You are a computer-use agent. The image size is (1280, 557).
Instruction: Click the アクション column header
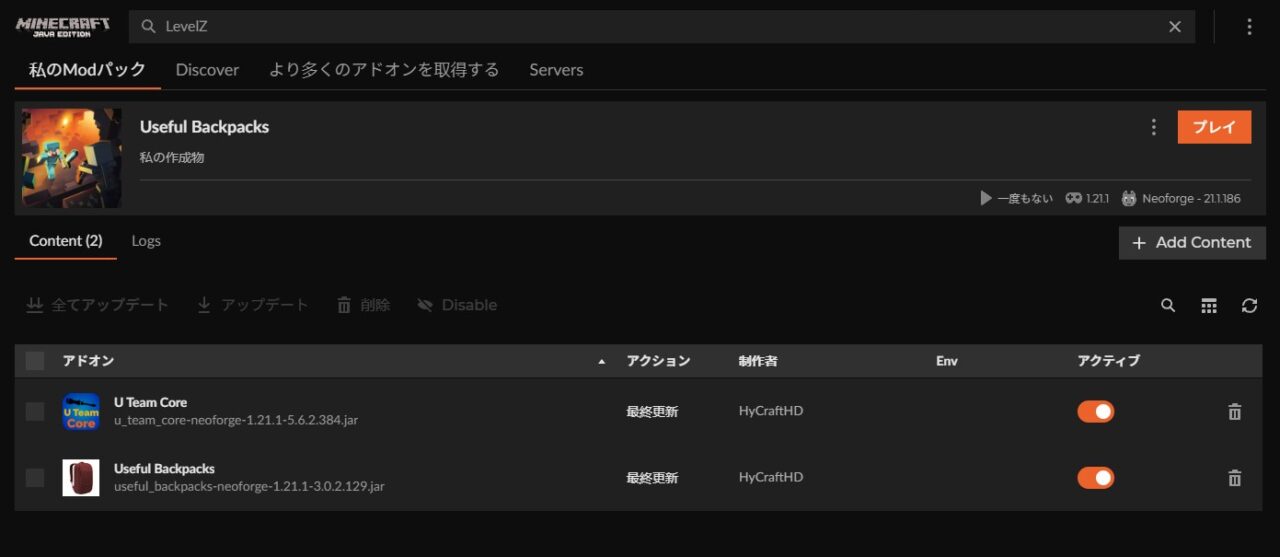(658, 361)
